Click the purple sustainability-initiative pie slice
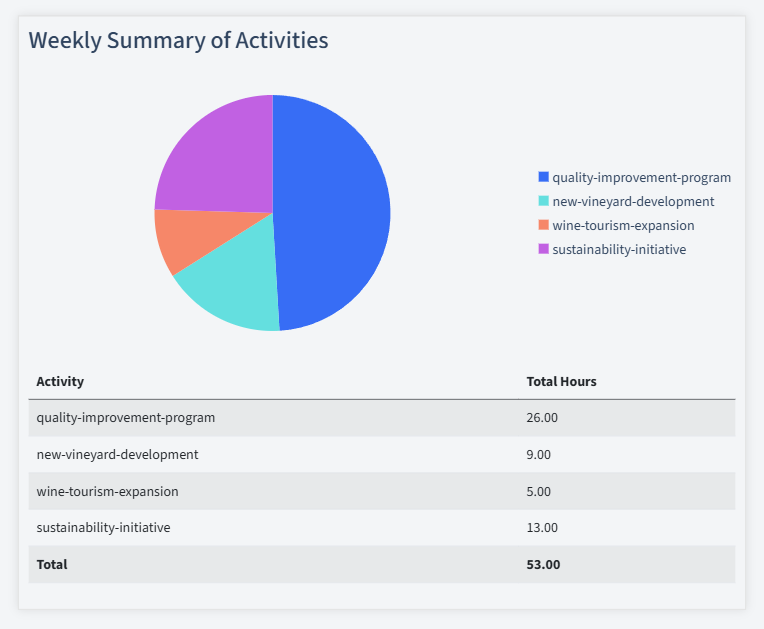 pyautogui.click(x=222, y=161)
